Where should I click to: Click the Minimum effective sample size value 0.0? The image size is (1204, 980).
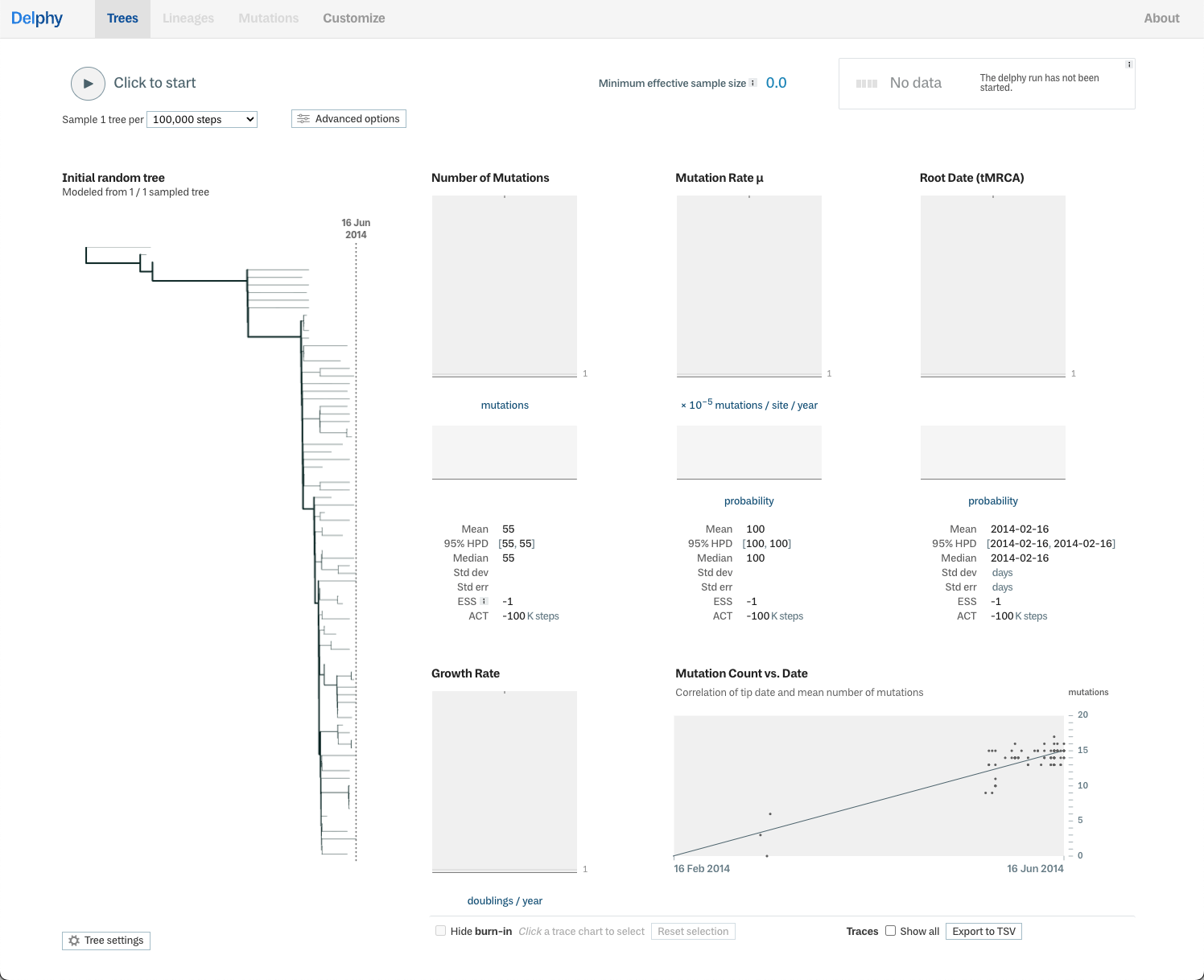pos(776,83)
